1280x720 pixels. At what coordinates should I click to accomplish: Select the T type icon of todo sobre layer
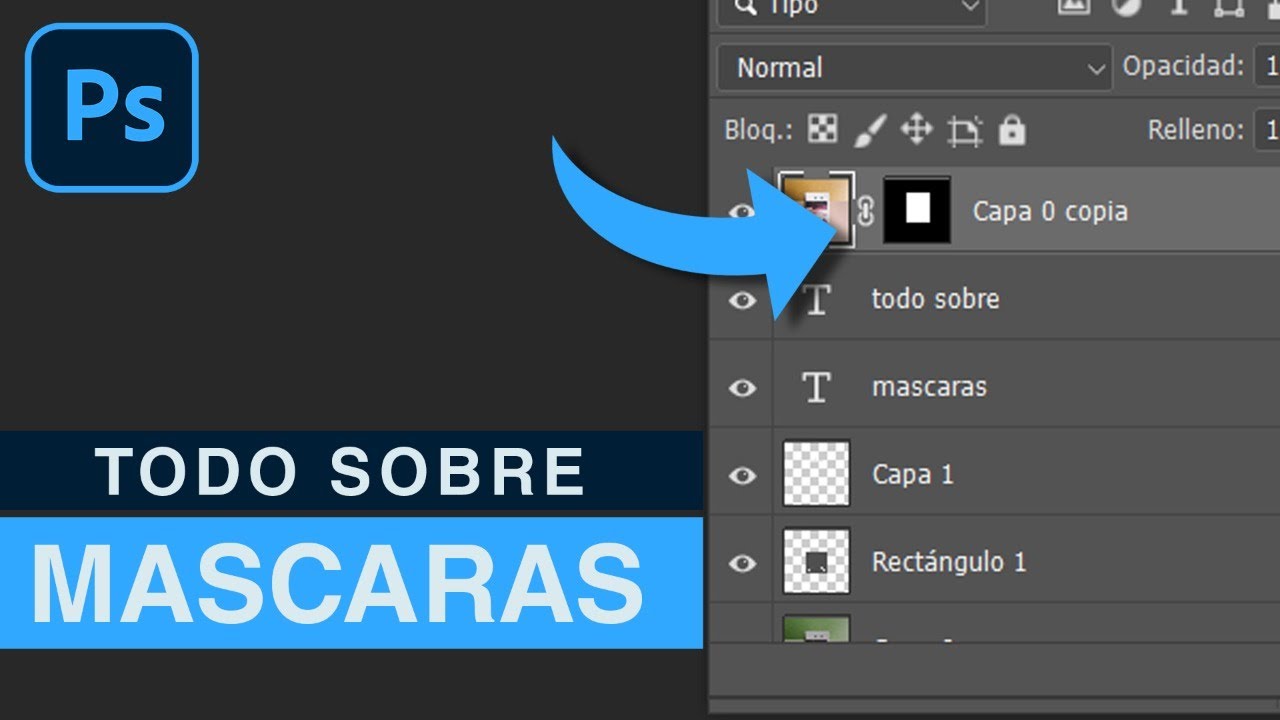coord(817,299)
